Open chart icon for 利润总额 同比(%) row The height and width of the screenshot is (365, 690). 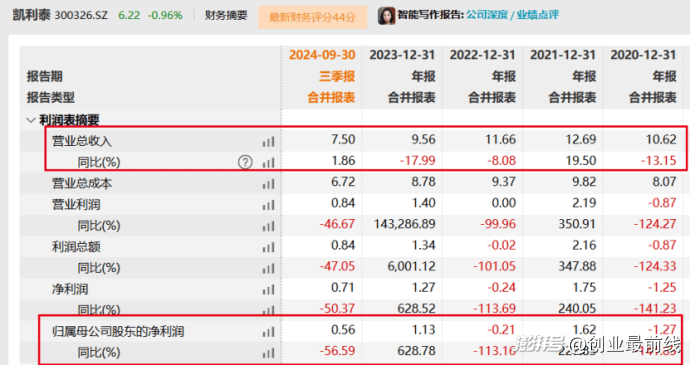pos(268,268)
